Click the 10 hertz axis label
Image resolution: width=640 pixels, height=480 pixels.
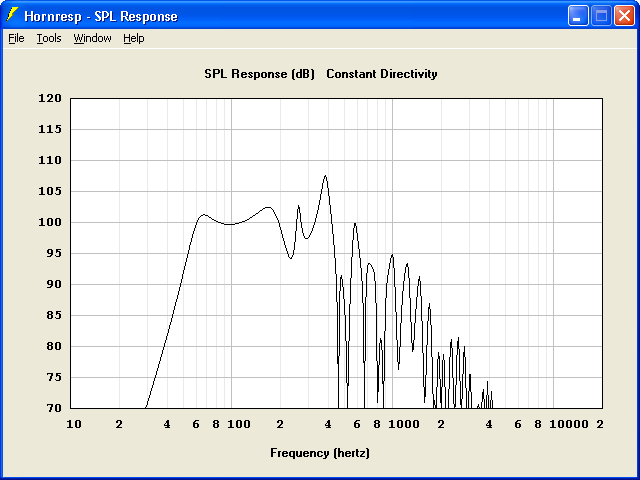(x=74, y=424)
